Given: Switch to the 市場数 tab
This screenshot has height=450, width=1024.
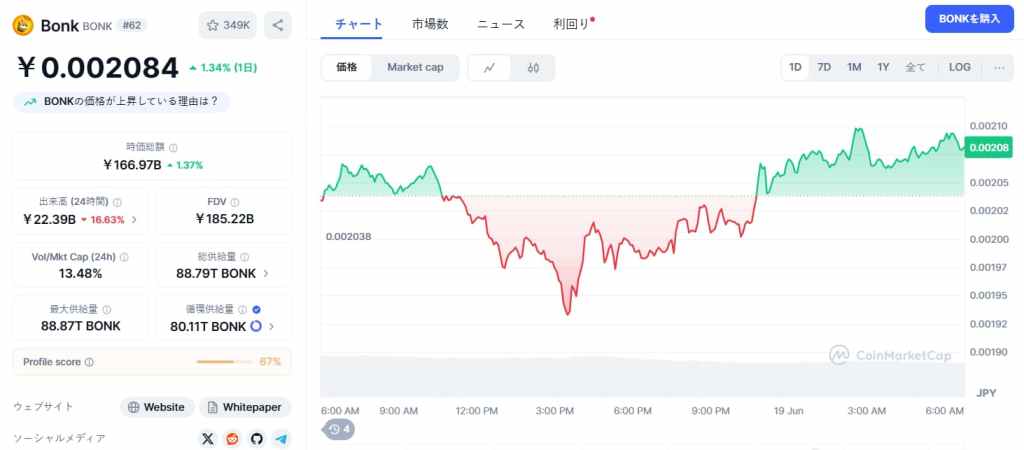Looking at the screenshot, I should 430,24.
